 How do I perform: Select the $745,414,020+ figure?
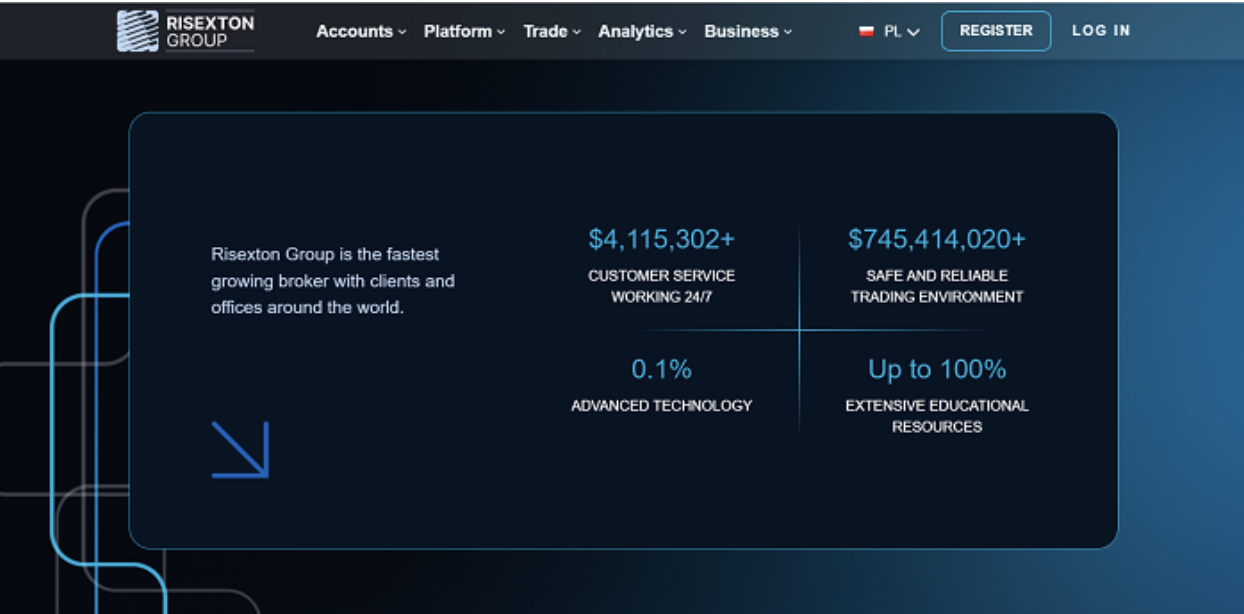point(937,239)
